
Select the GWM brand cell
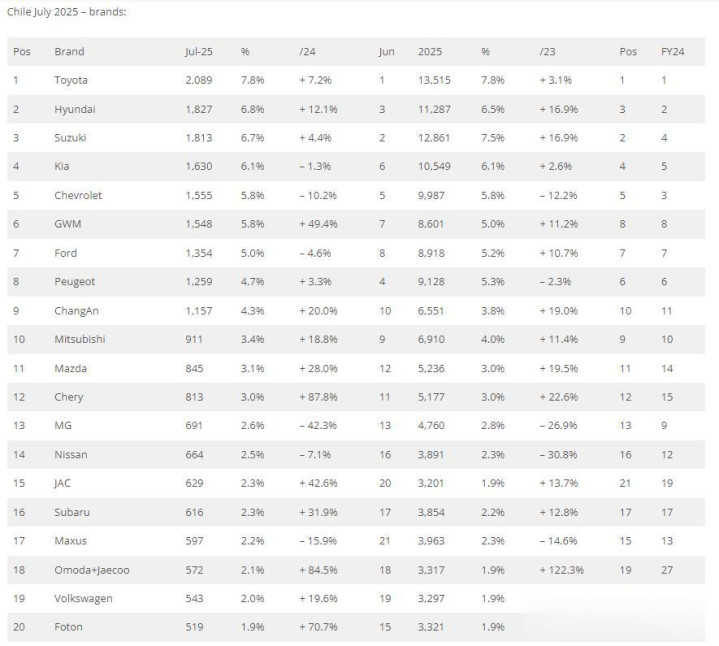[x=68, y=224]
